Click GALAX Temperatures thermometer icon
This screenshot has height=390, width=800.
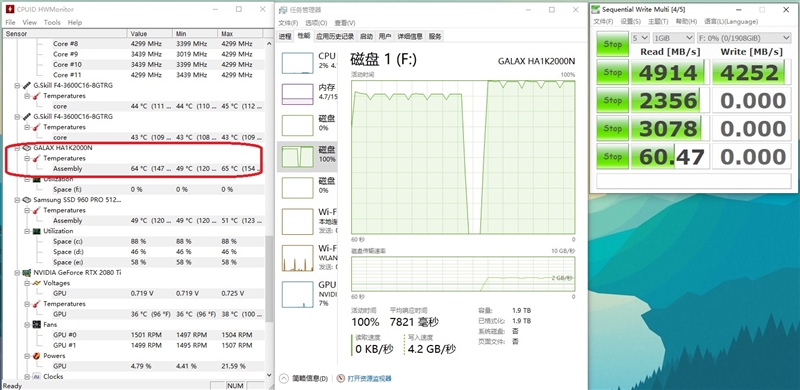pyautogui.click(x=36, y=158)
